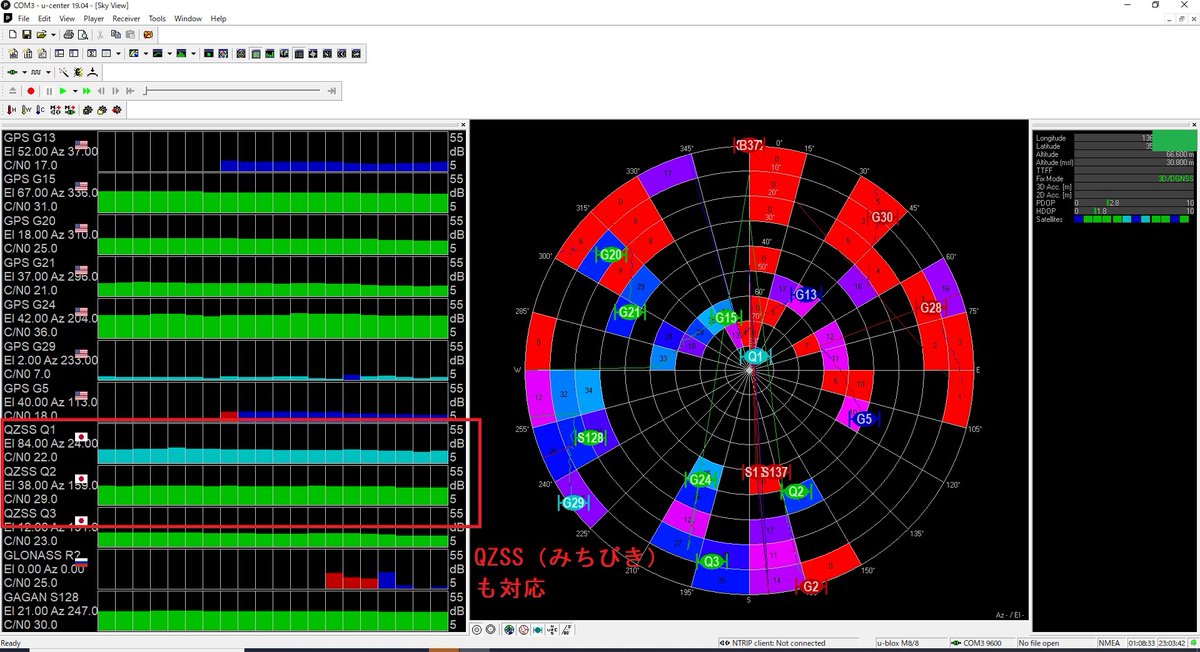Expand dropdown beside the table view icon

tap(119, 54)
